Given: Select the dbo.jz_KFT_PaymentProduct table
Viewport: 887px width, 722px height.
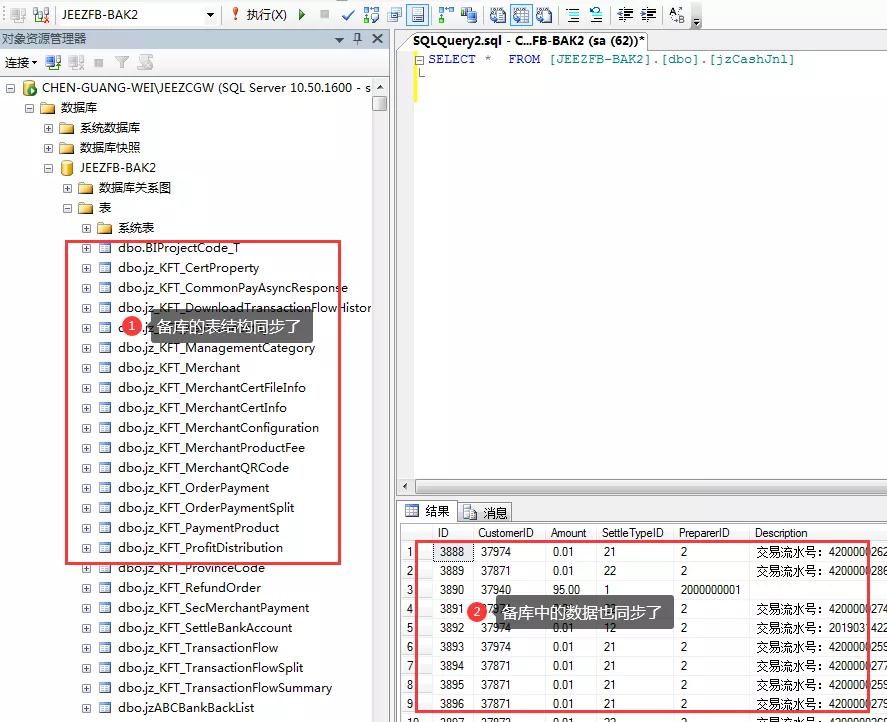Looking at the screenshot, I should (x=199, y=528).
